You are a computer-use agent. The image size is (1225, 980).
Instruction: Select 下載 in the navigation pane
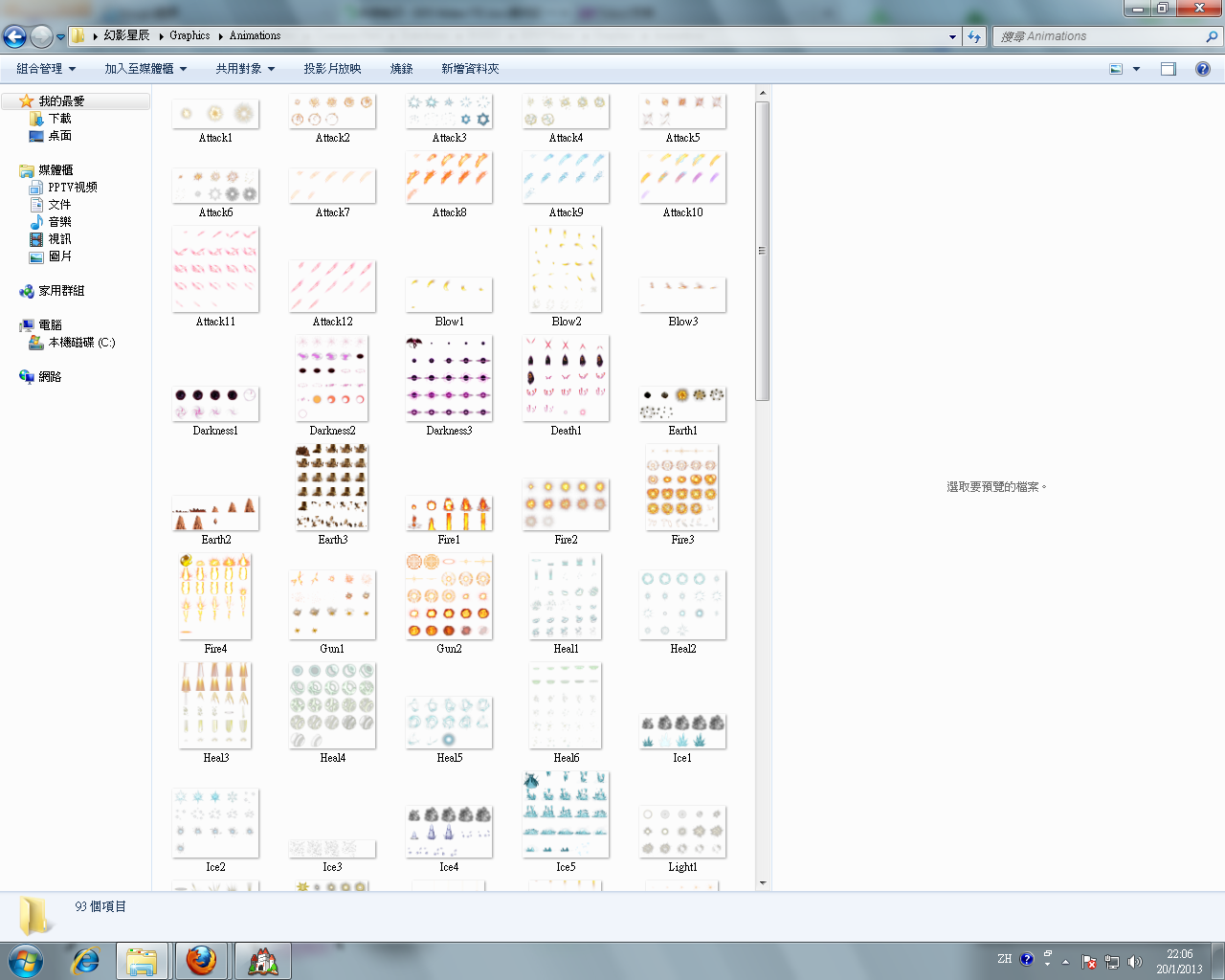(59, 119)
